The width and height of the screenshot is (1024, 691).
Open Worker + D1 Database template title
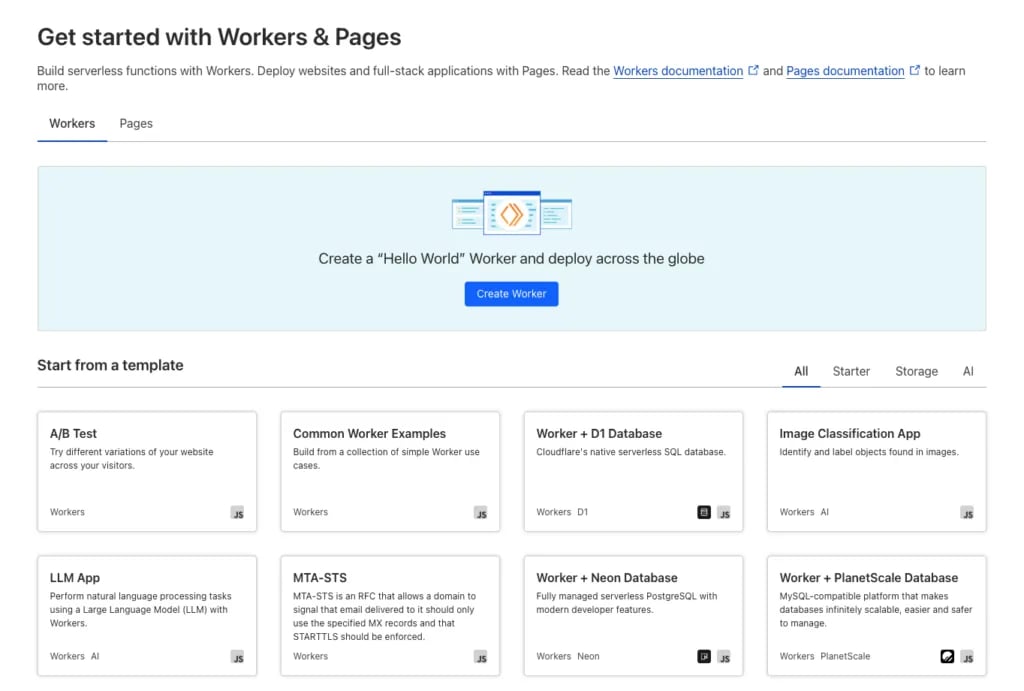[x=599, y=434]
